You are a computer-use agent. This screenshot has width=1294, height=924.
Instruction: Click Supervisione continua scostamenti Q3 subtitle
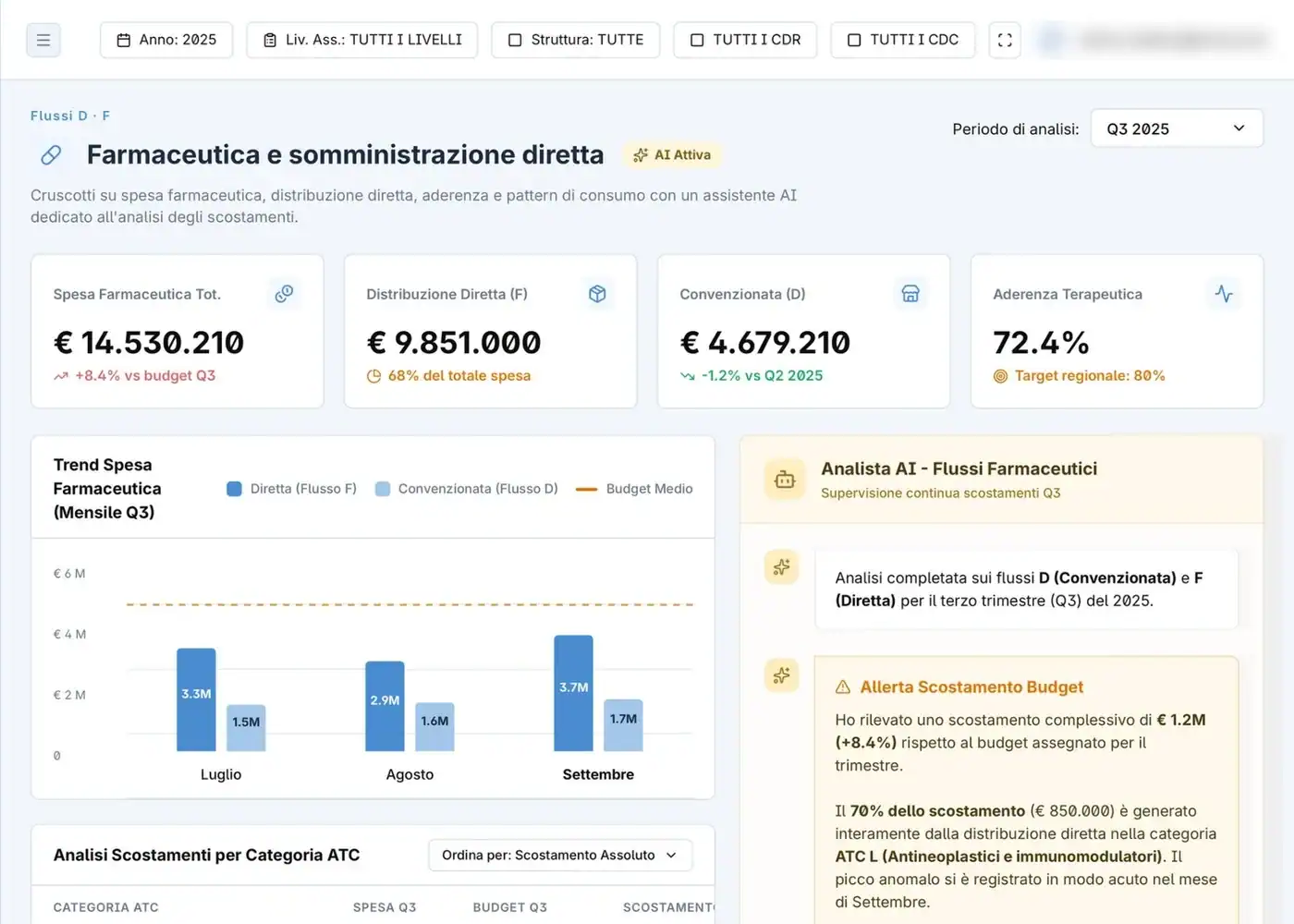tap(940, 493)
